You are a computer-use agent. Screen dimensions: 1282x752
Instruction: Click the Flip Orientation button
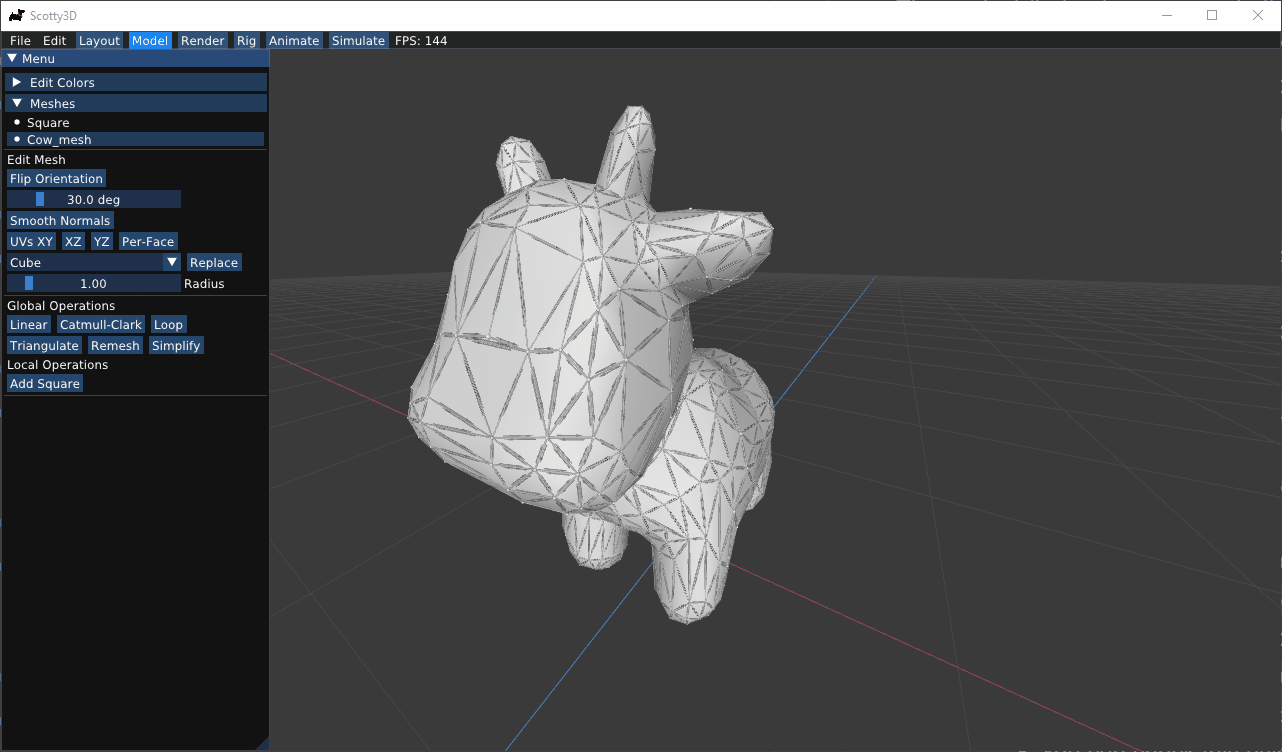click(56, 179)
